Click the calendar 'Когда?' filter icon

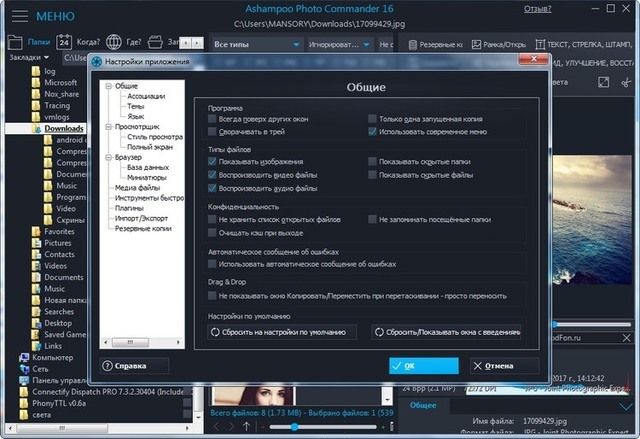click(64, 42)
